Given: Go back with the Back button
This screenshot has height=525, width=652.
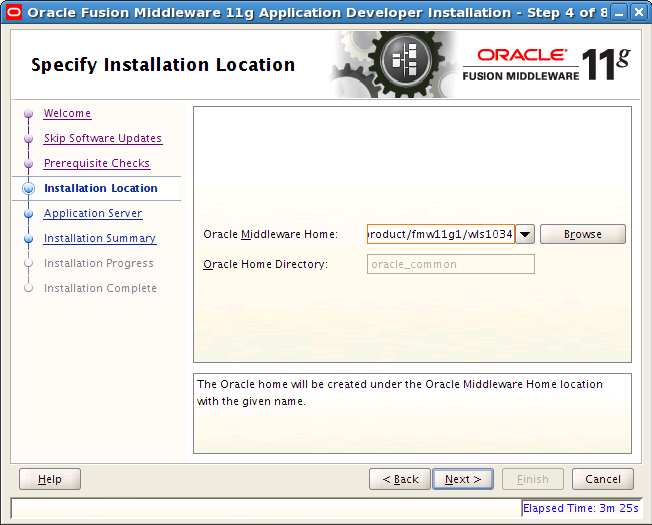Looking at the screenshot, I should tap(400, 479).
